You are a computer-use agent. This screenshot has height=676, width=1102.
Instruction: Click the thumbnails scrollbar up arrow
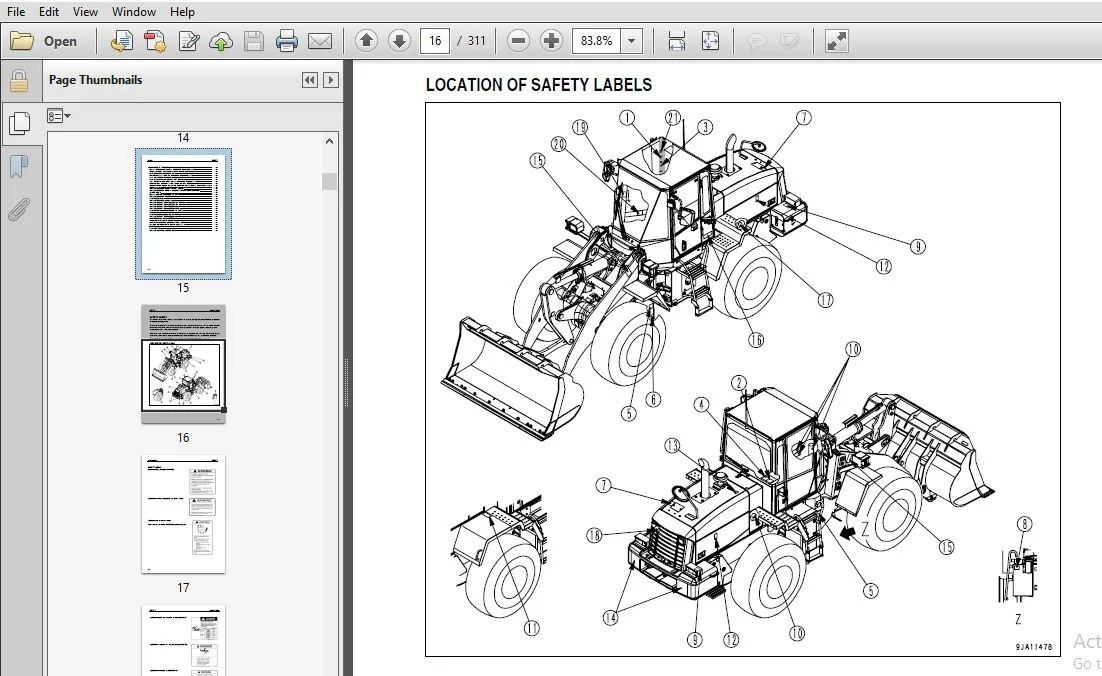pos(329,141)
